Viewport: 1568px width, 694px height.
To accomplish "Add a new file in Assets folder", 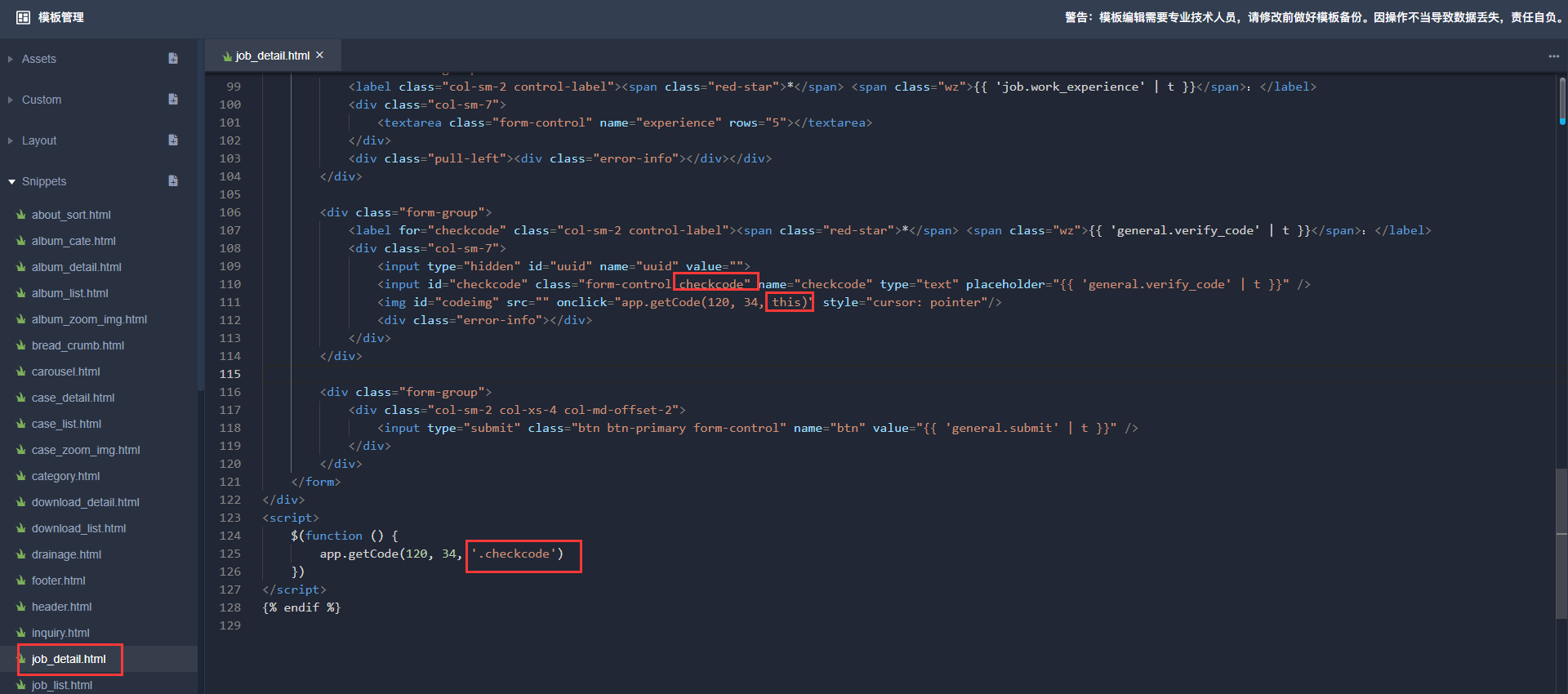I will (173, 58).
